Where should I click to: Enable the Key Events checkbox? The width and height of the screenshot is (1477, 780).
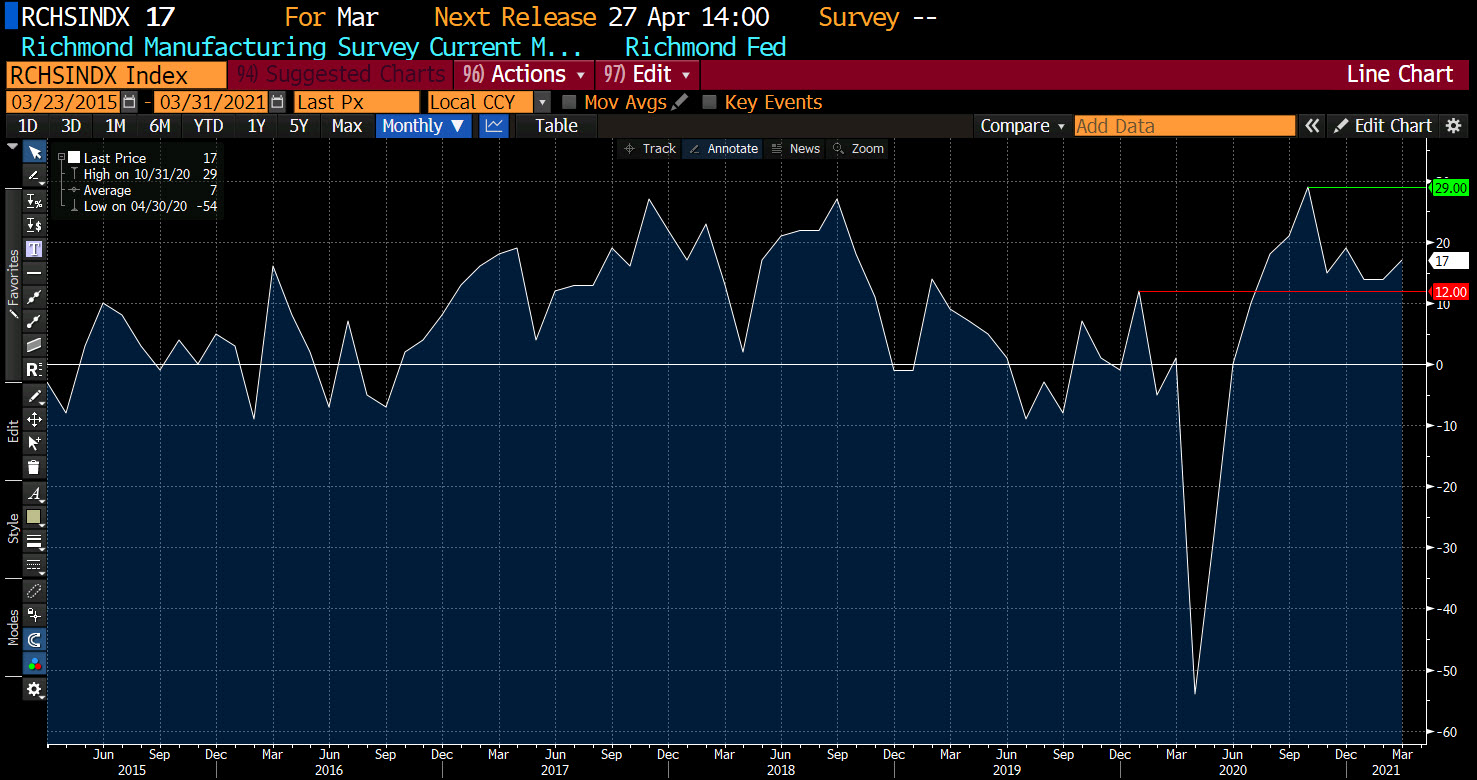click(710, 102)
